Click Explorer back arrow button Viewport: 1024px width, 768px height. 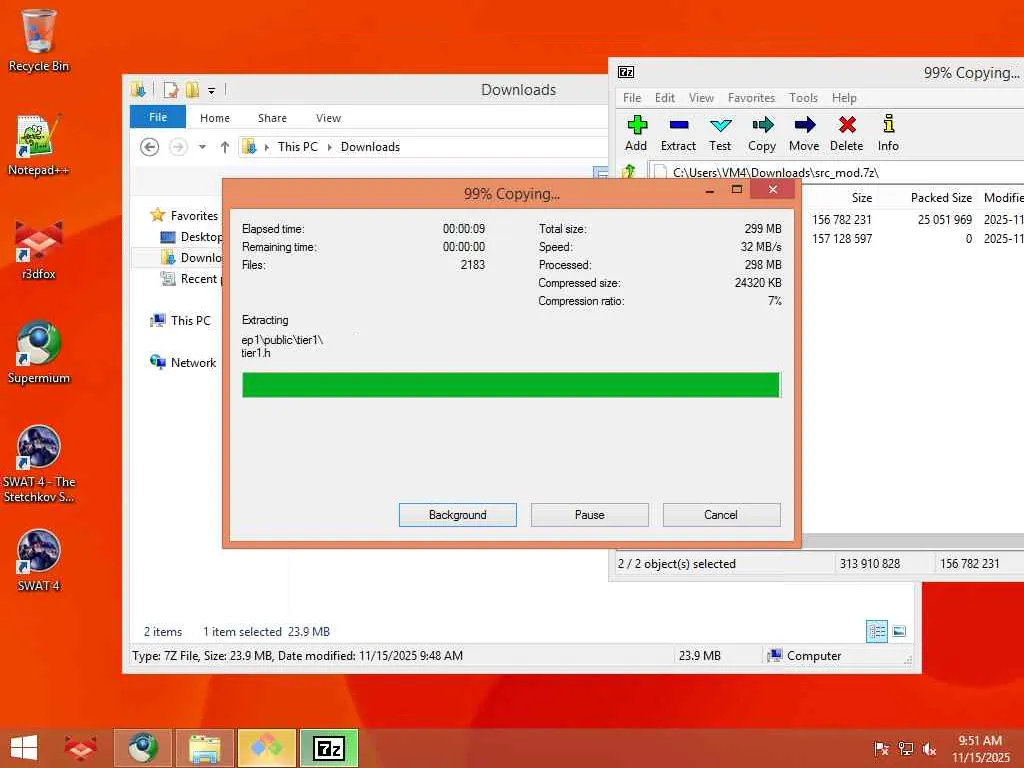tap(150, 147)
